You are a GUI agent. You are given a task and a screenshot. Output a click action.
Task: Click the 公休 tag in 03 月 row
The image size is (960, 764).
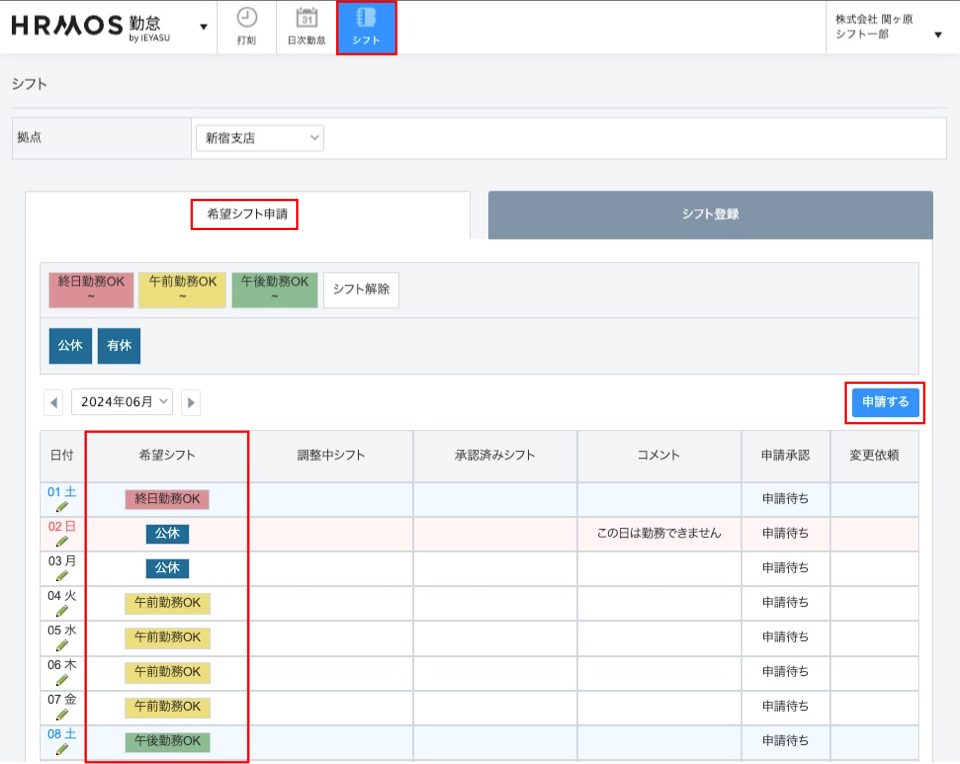(x=167, y=568)
